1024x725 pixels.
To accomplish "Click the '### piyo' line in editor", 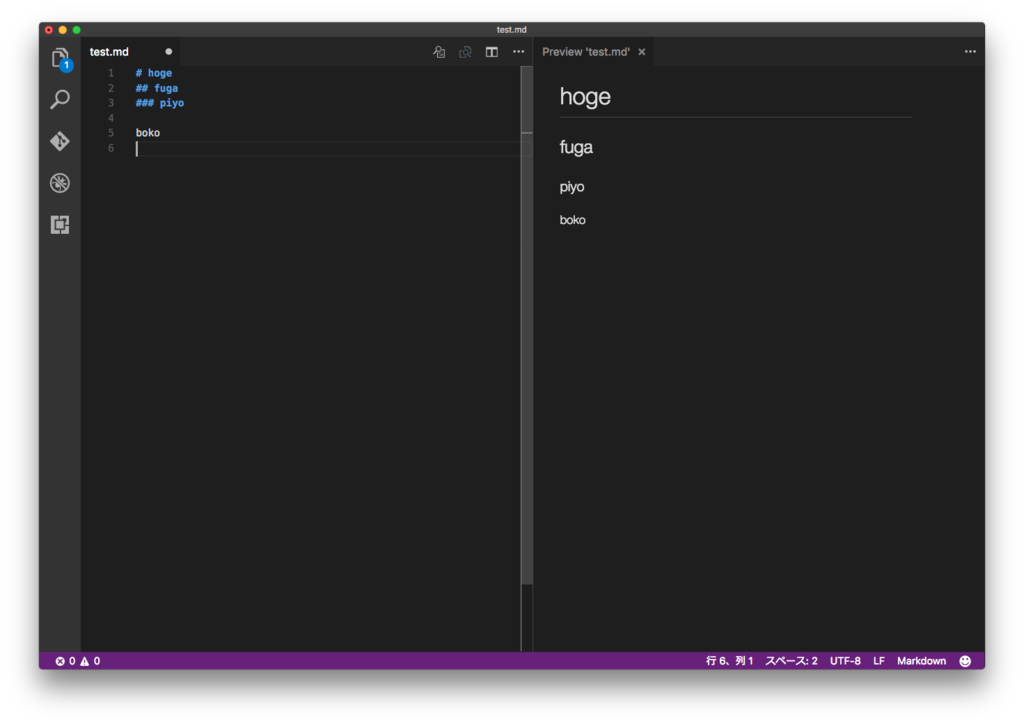I will click(x=160, y=103).
